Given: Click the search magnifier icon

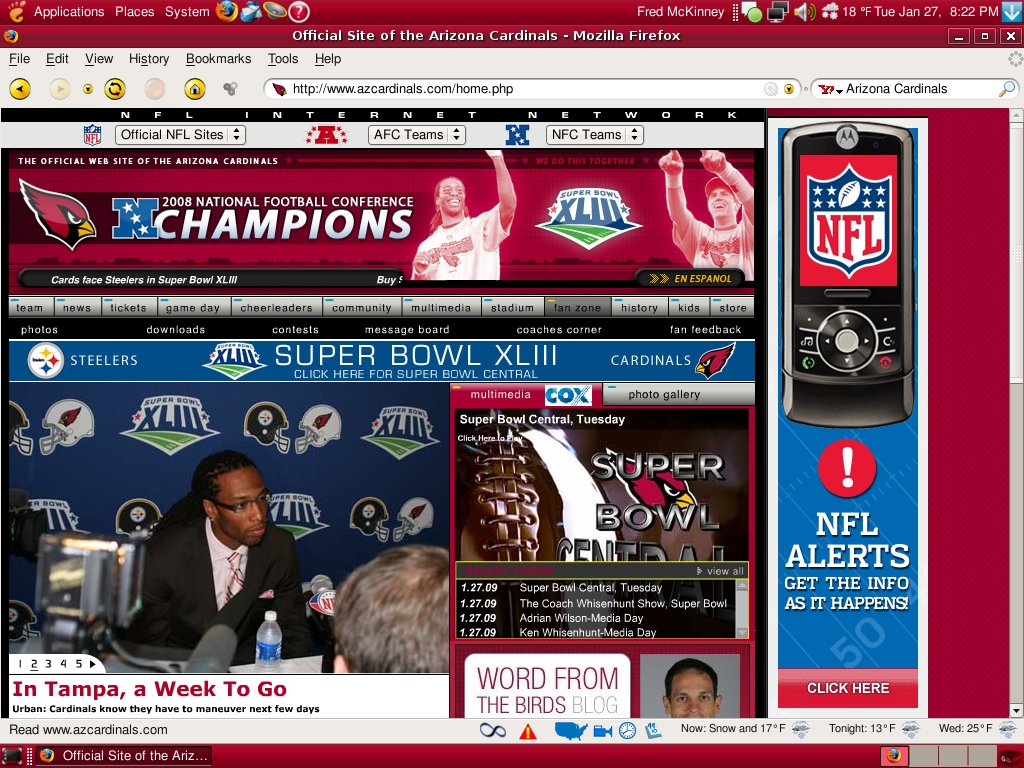Looking at the screenshot, I should click(1007, 89).
